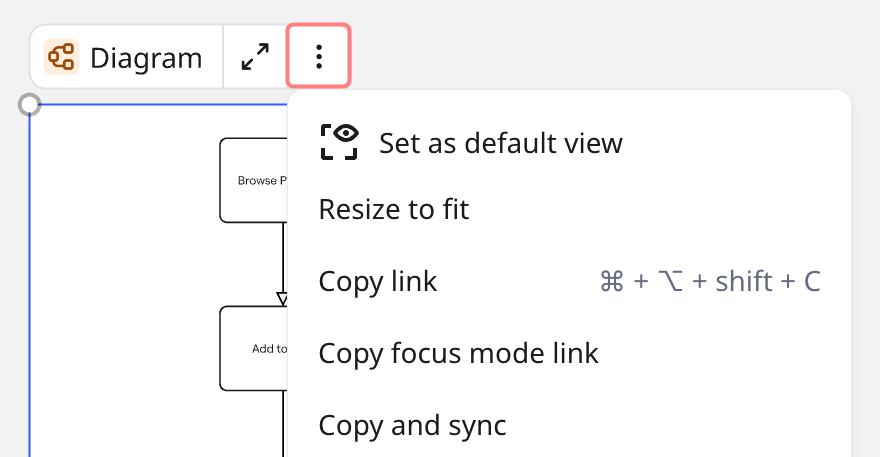Click the orange Diagram type icon

[x=61, y=57]
